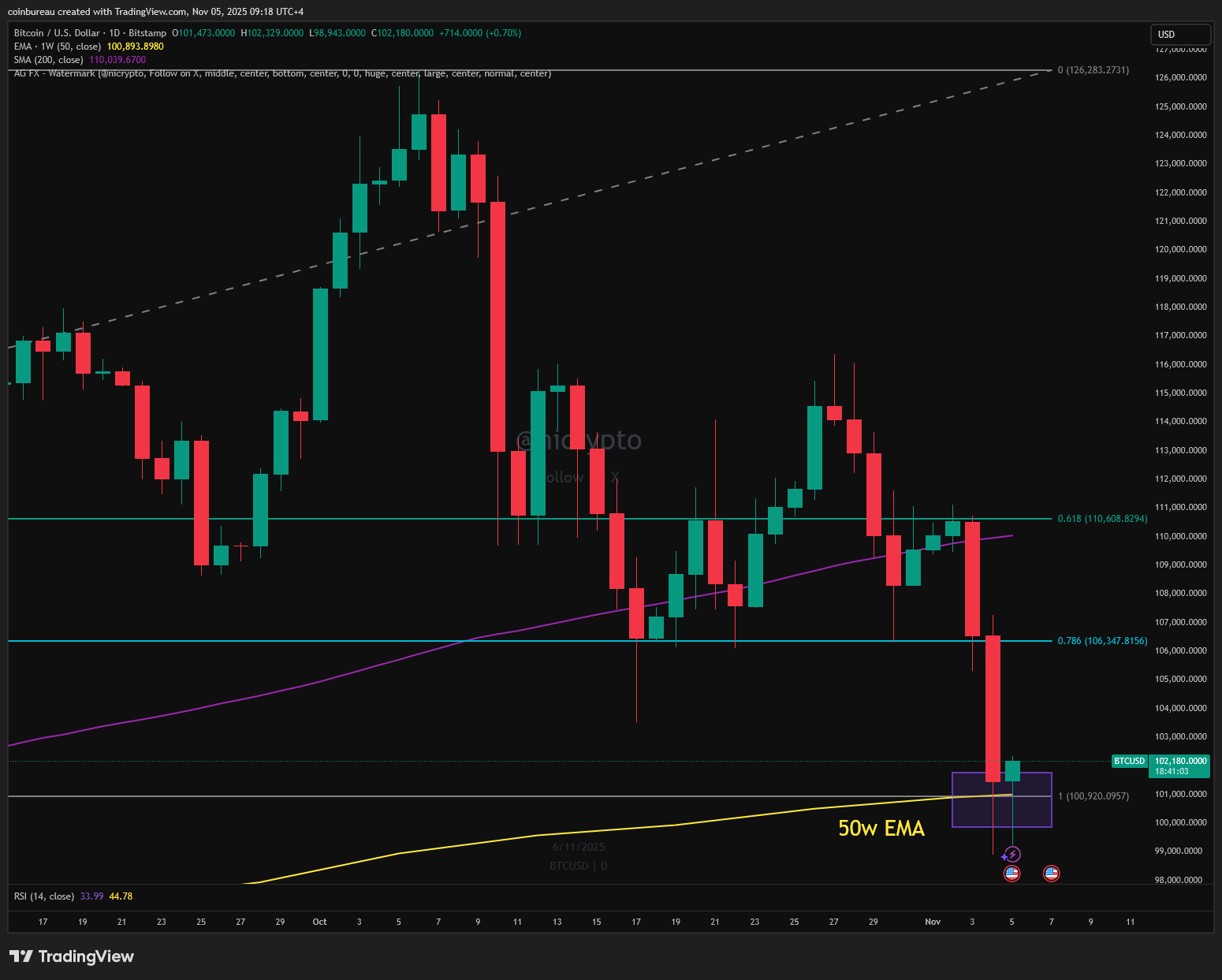Click the rightmost US flag event icon
This screenshot has height=980, width=1222.
(x=1051, y=873)
